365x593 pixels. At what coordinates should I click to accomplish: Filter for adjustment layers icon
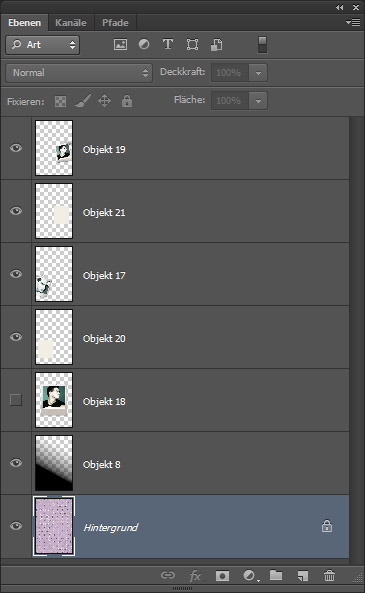click(x=144, y=44)
